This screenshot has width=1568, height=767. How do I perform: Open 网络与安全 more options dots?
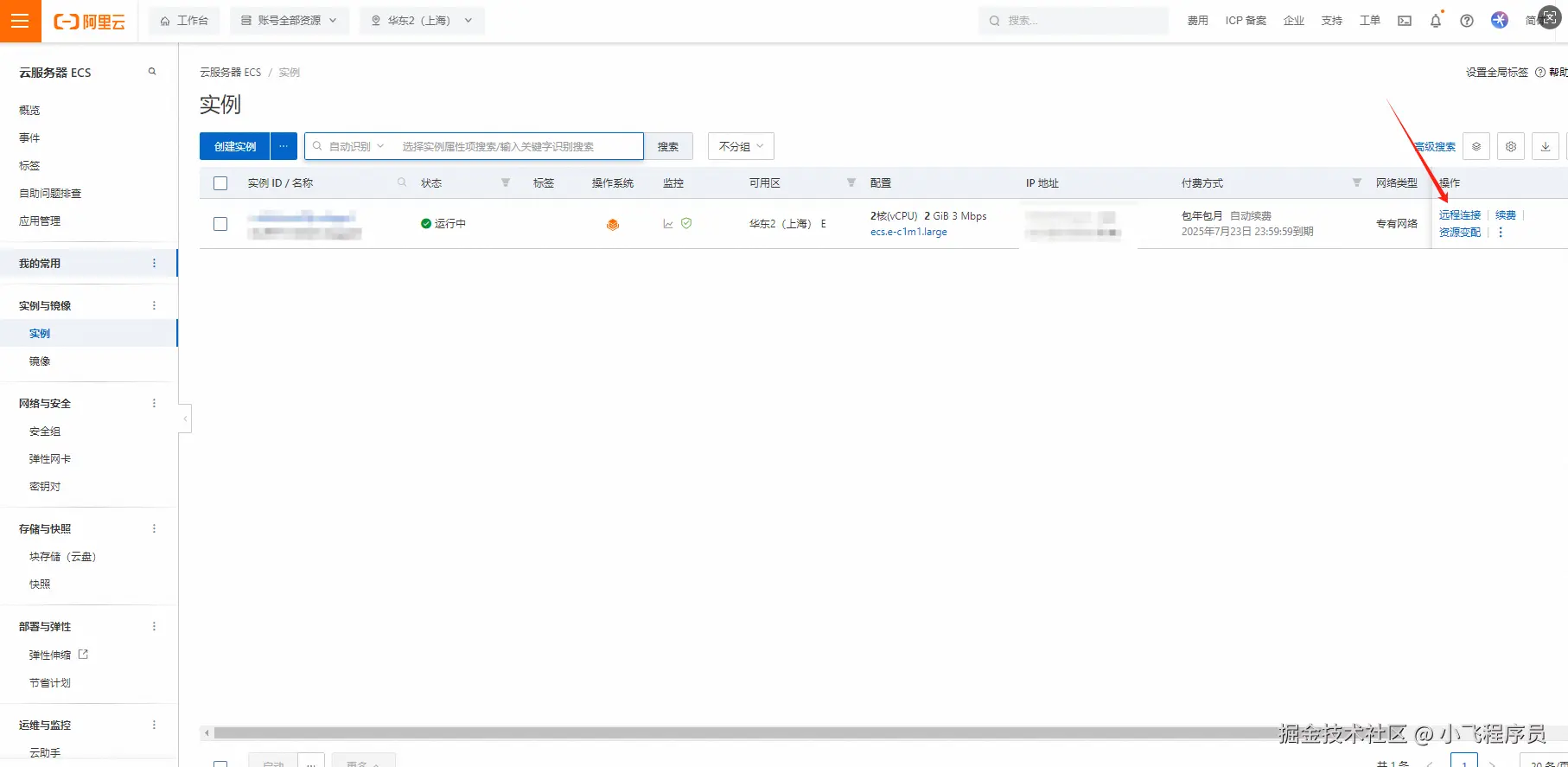coord(155,403)
